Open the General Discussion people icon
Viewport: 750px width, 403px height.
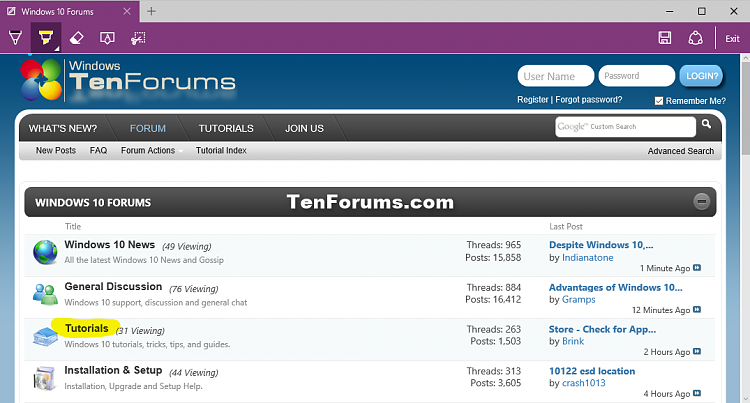45,294
